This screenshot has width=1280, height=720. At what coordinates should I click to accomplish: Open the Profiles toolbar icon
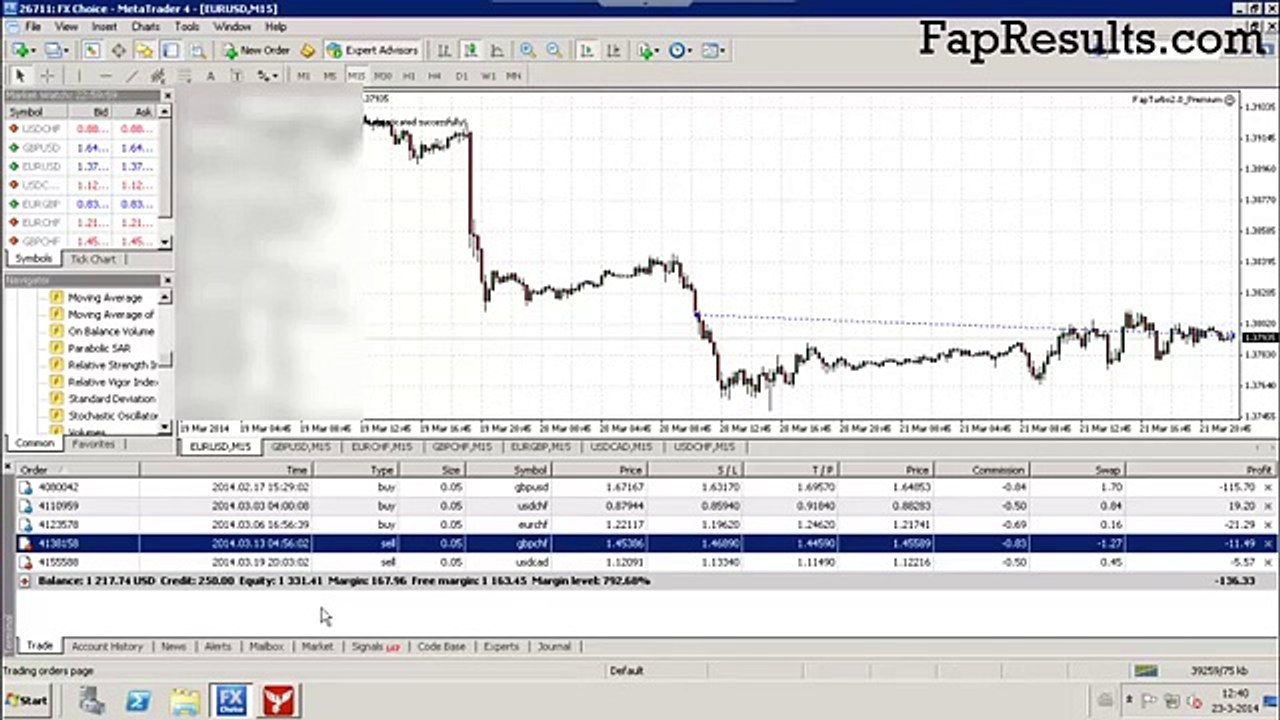[x=55, y=50]
